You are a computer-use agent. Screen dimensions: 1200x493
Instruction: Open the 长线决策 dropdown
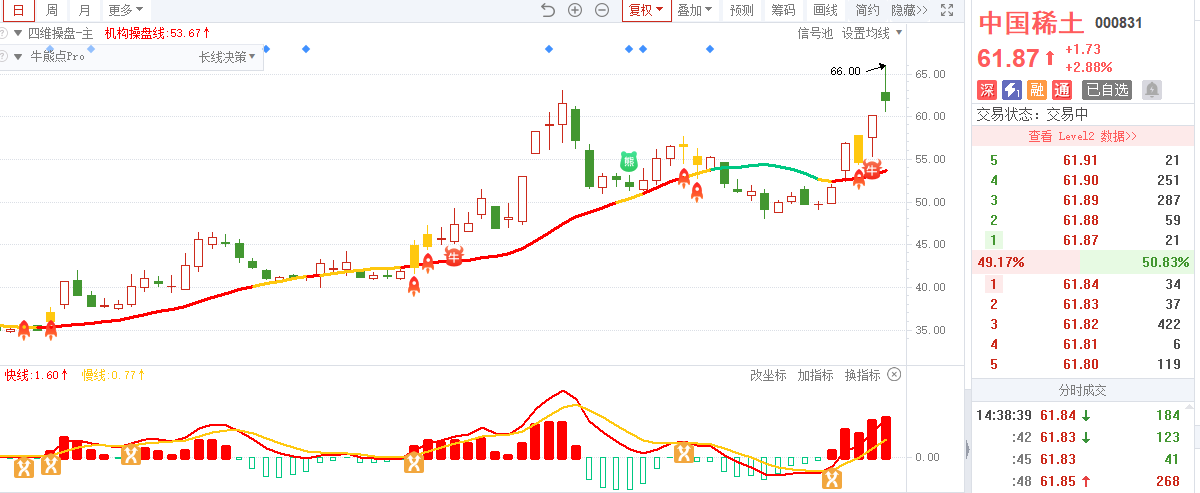click(x=227, y=57)
